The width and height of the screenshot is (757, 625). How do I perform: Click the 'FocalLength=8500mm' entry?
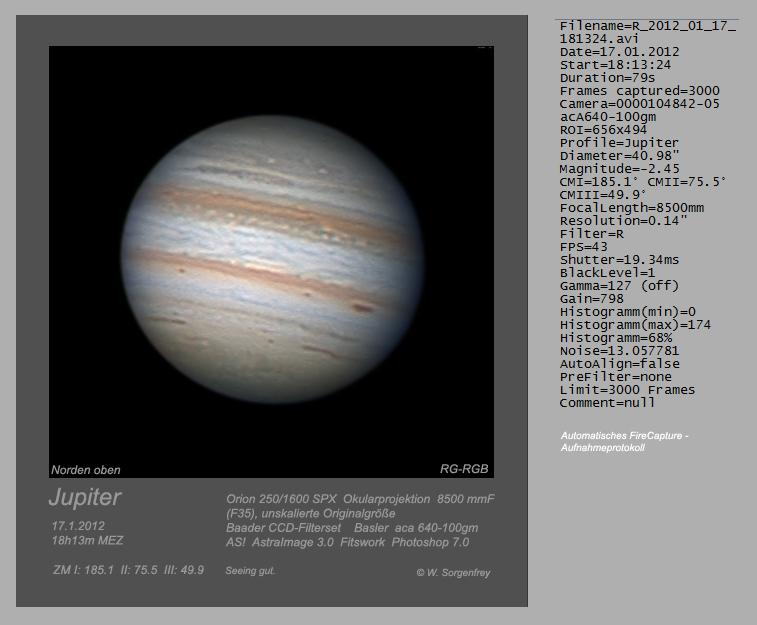(632, 208)
